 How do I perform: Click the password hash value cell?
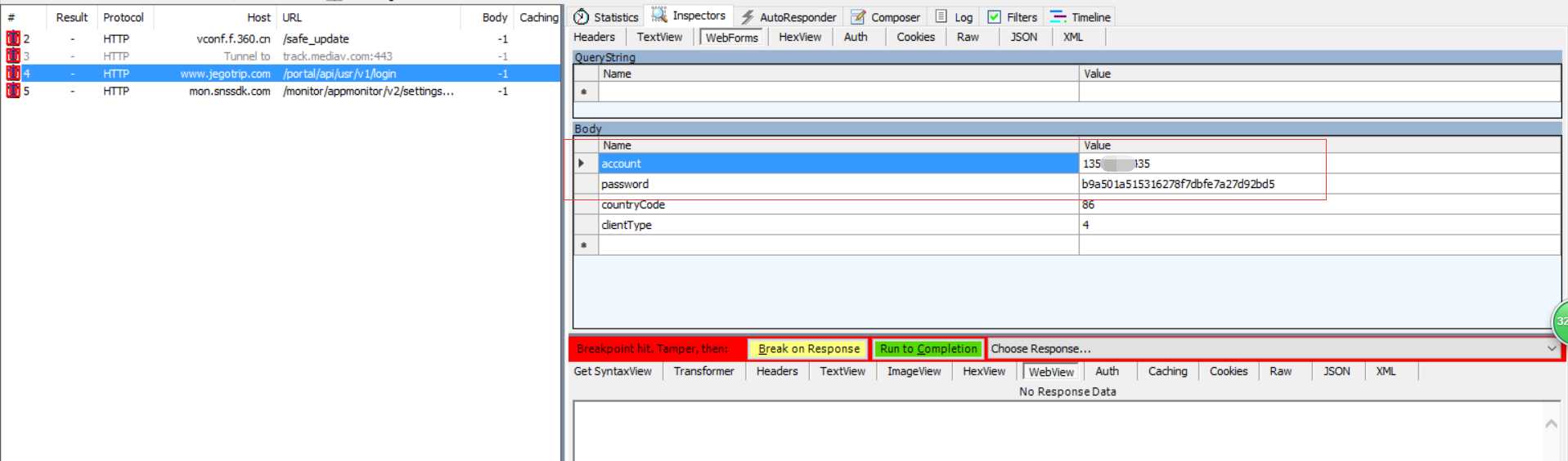[x=1319, y=184]
